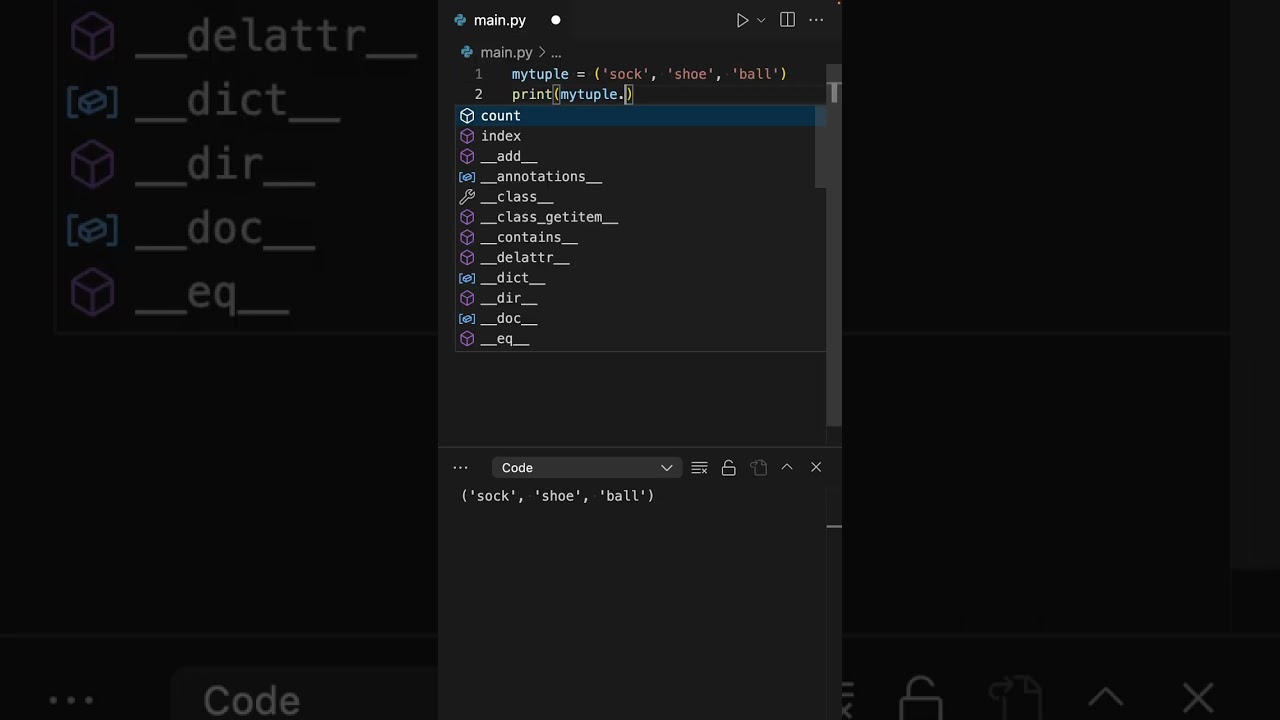Click the output text ('sock', 'shoe', 'ball')
The height and width of the screenshot is (720, 1280).
click(557, 496)
